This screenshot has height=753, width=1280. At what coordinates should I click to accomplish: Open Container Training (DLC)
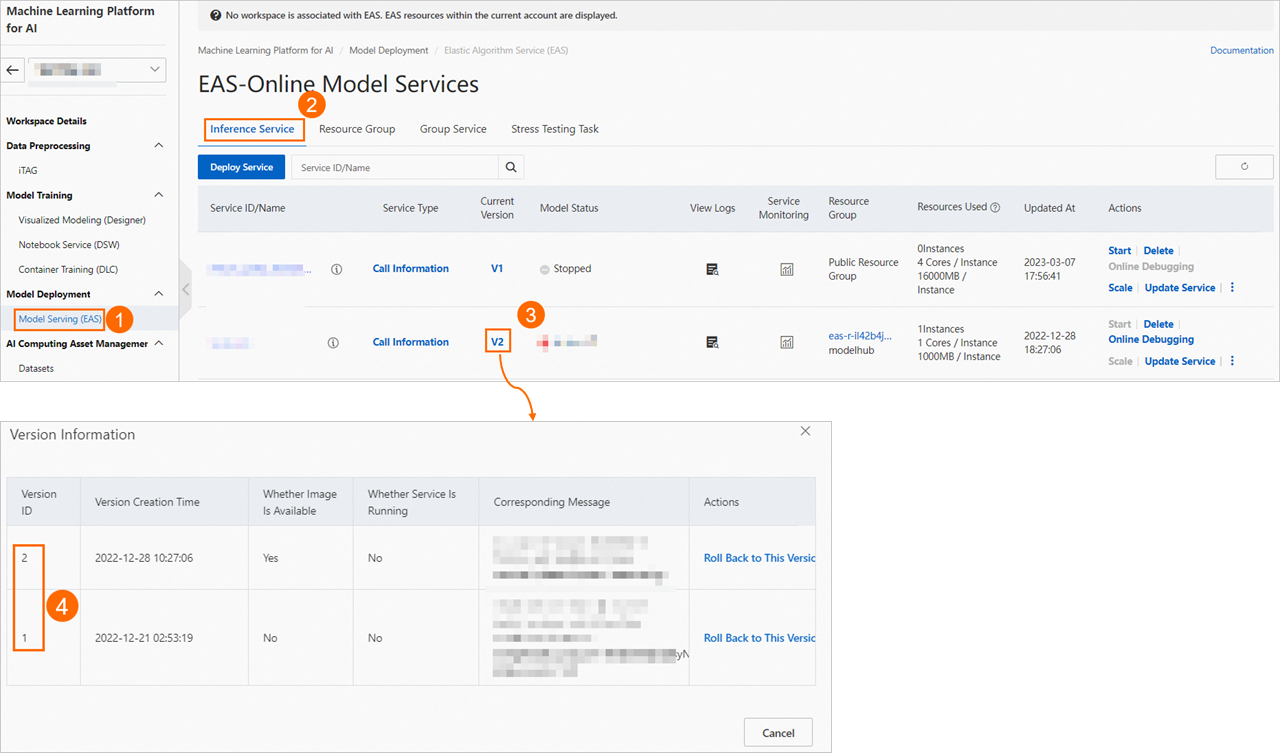tap(70, 270)
